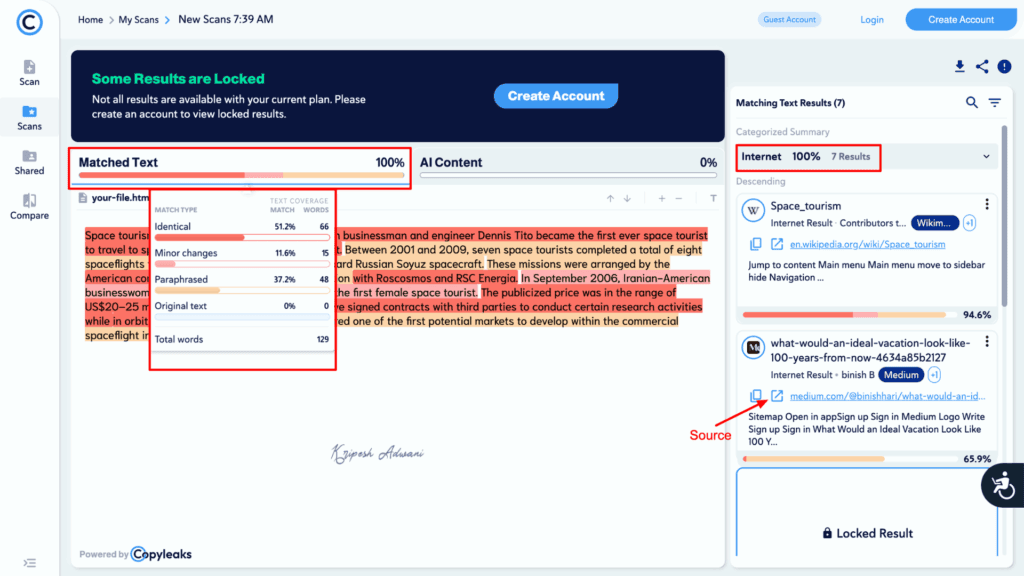Open the three-dot menu on Space_tourism result
This screenshot has width=1024, height=576.
(x=986, y=204)
